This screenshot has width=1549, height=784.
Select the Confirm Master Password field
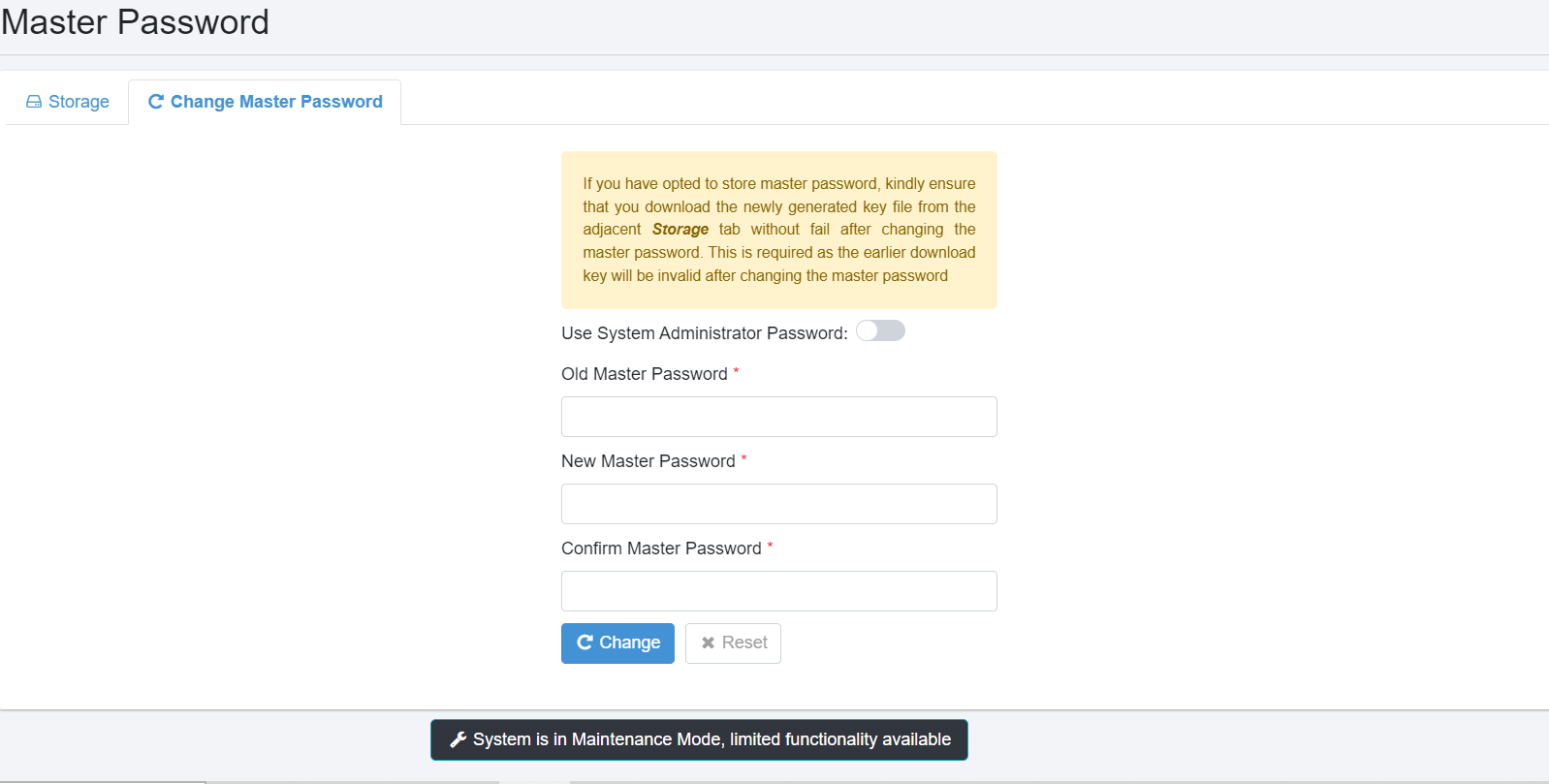tap(778, 591)
